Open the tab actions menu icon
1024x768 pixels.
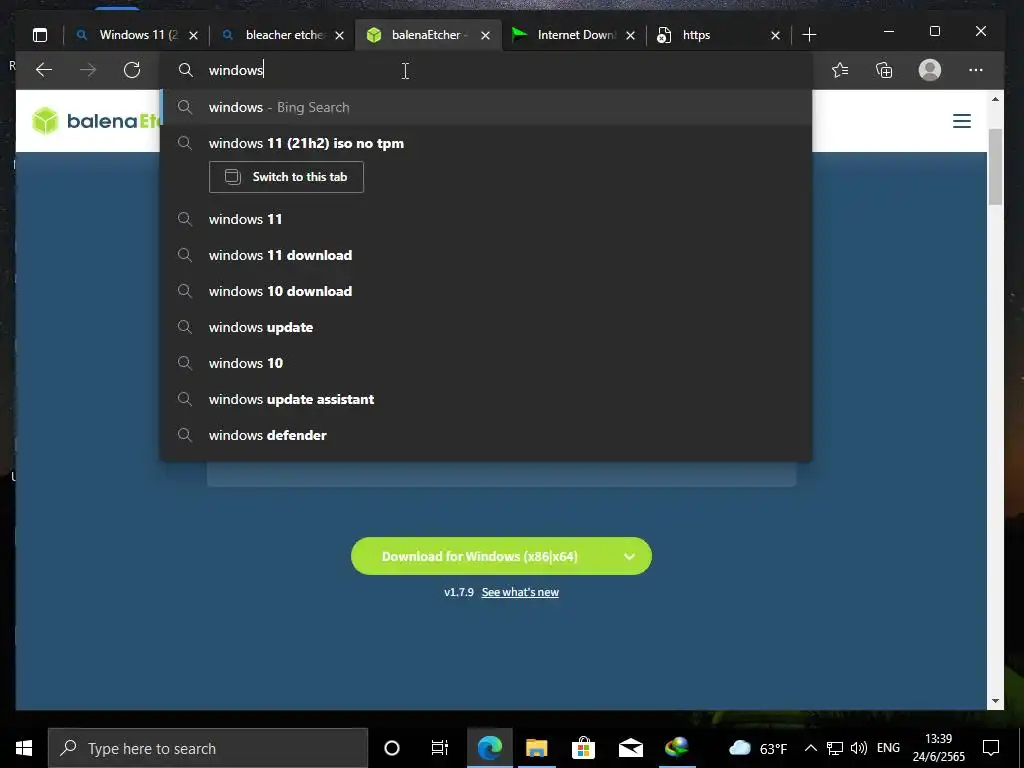pyautogui.click(x=40, y=35)
